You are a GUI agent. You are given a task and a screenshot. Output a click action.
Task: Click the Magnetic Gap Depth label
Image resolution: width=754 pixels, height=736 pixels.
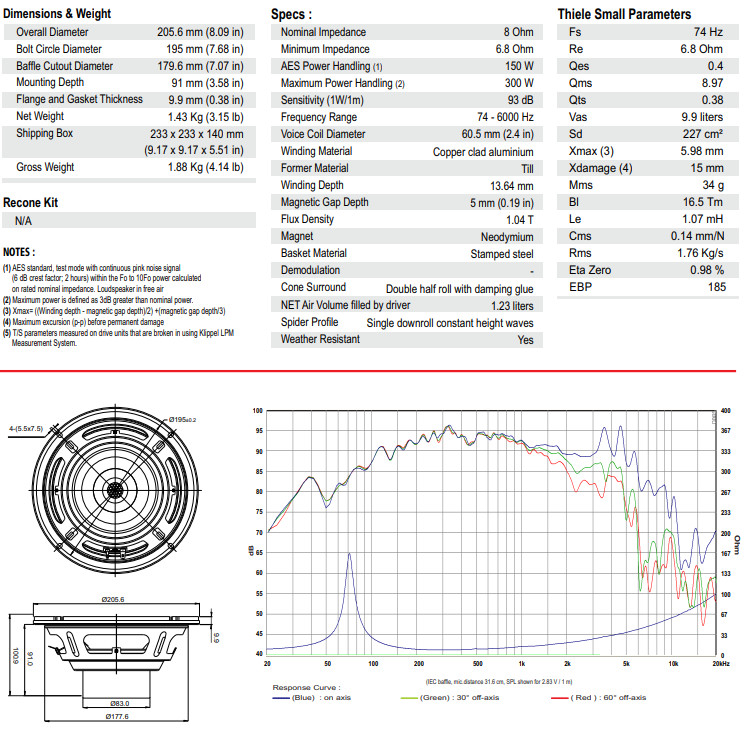pyautogui.click(x=325, y=202)
